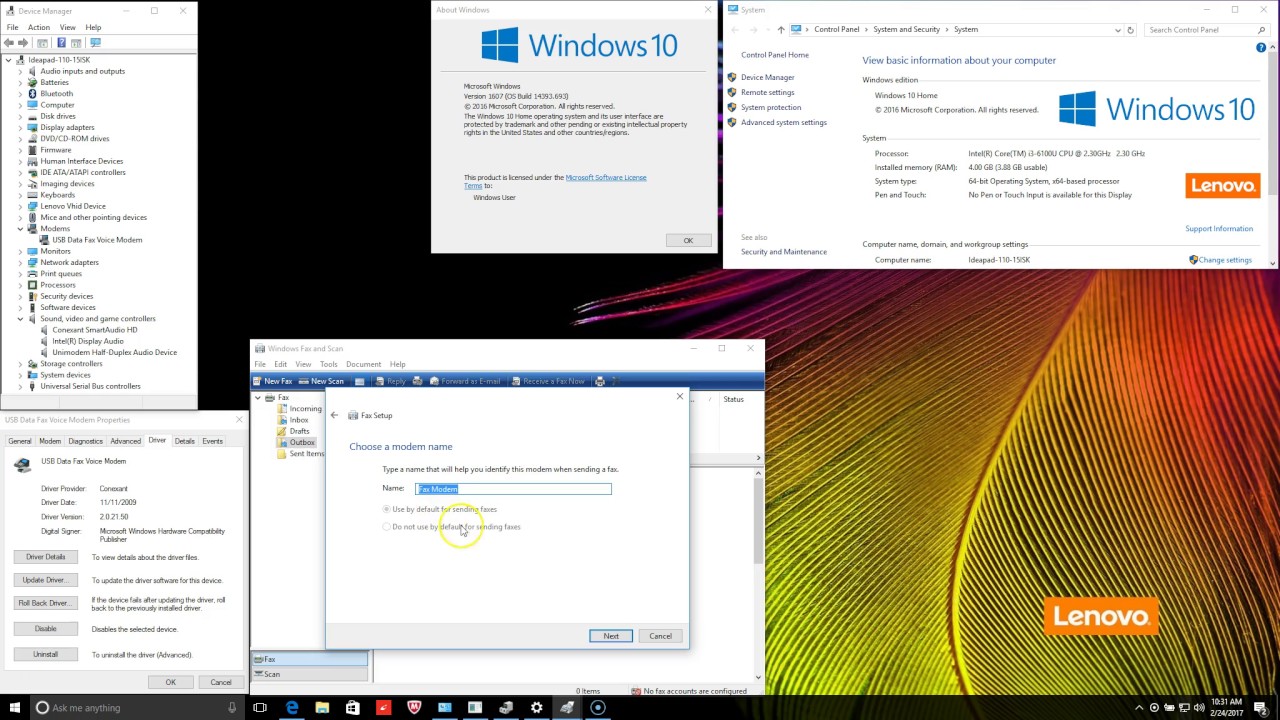Click Uninstall in the modem driver tab
Viewport: 1280px width, 720px height.
tap(45, 654)
